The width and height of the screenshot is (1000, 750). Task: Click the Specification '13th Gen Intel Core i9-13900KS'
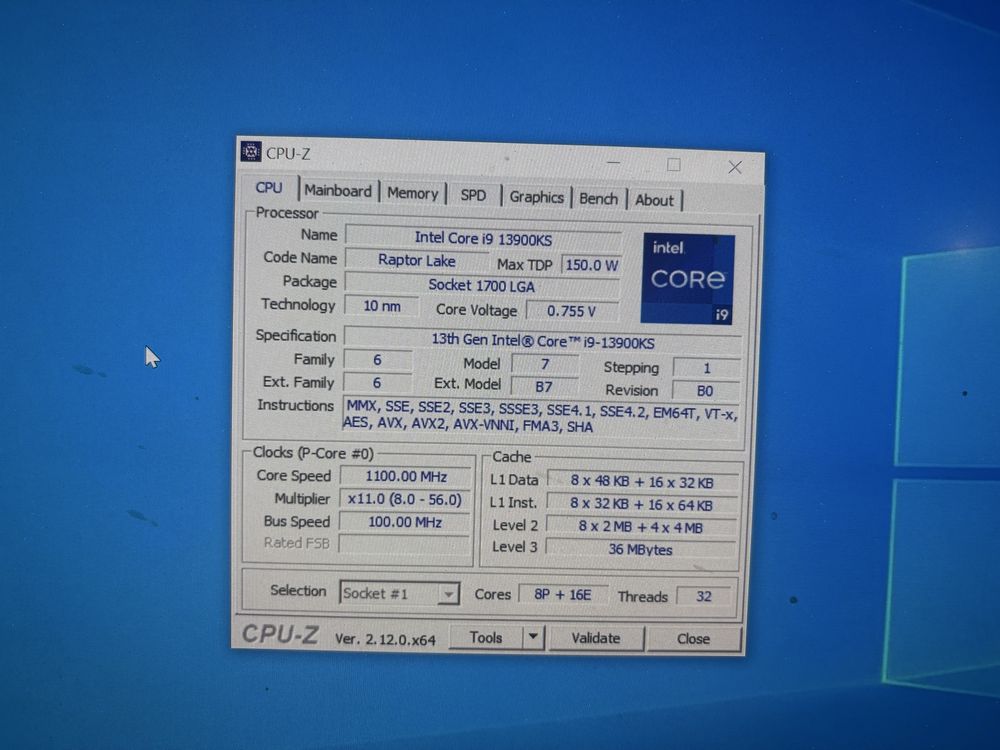click(x=543, y=341)
